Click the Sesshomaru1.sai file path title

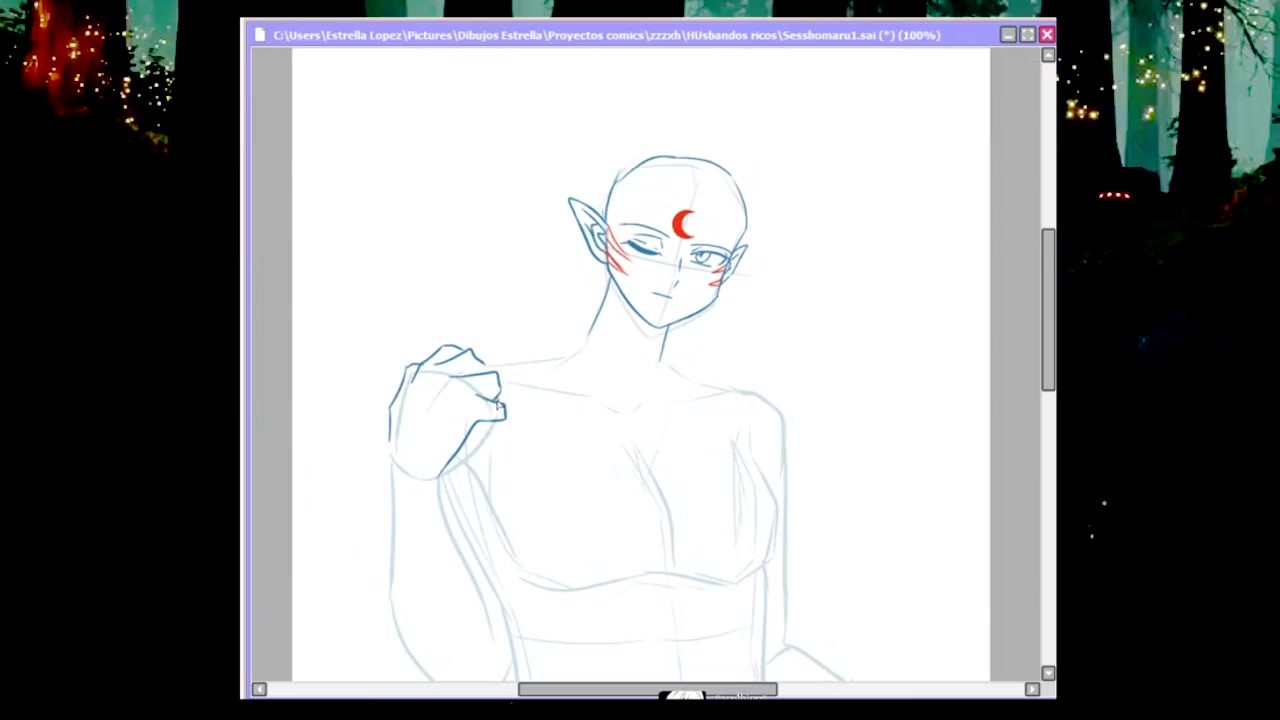[x=606, y=35]
